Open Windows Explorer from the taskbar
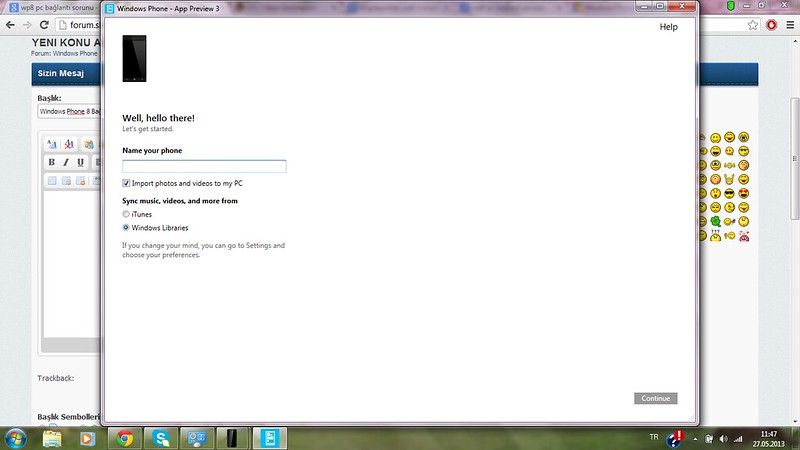The width and height of the screenshot is (800, 450). [x=52, y=439]
